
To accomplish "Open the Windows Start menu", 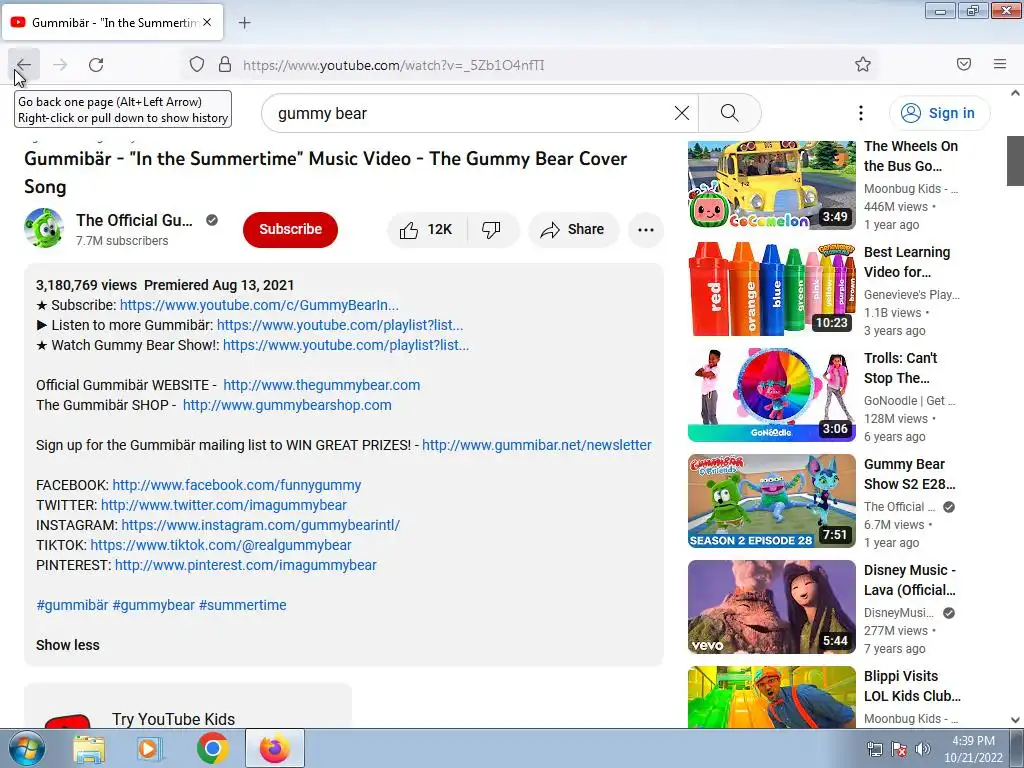I will point(27,748).
